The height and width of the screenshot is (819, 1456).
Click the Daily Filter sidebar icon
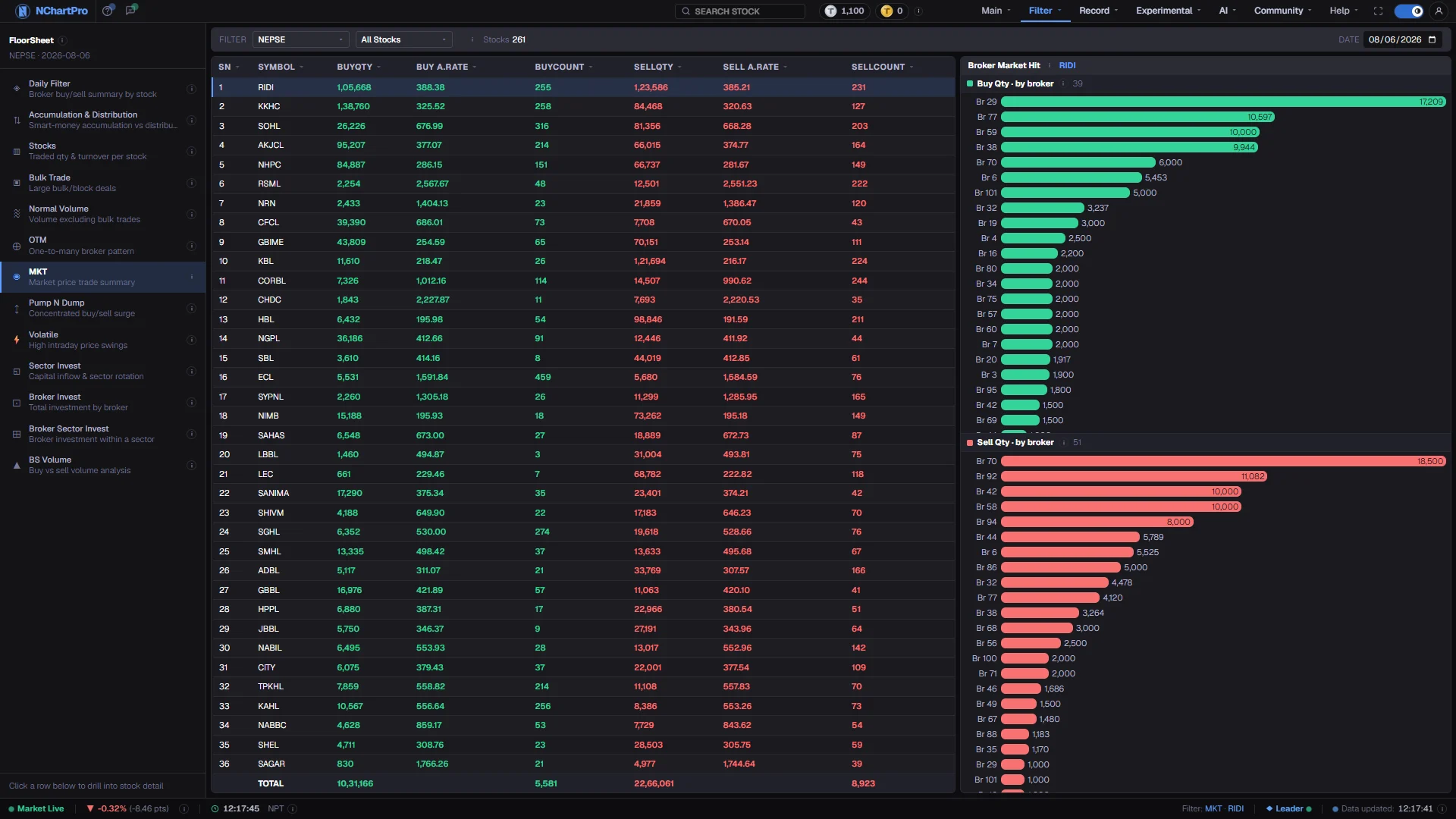[17, 89]
